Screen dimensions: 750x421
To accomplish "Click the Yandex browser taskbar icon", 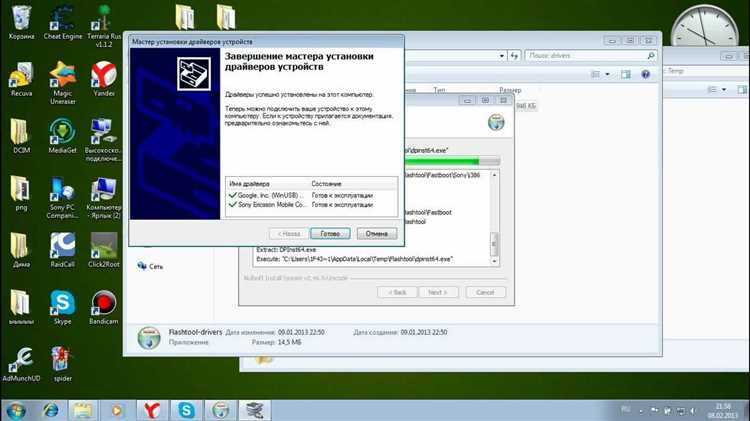I will tap(152, 409).
